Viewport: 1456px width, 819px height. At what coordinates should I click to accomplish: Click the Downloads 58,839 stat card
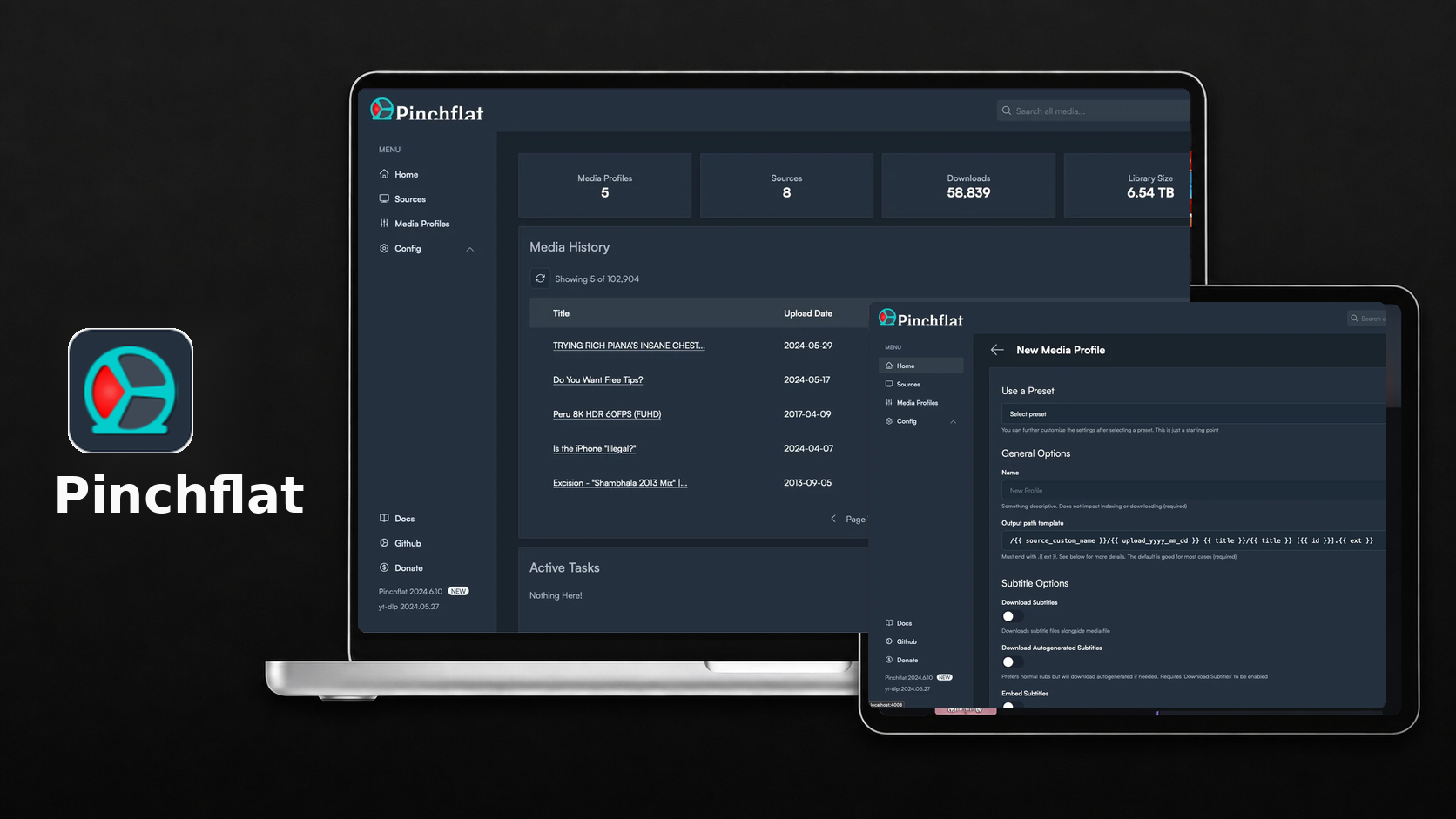tap(968, 185)
